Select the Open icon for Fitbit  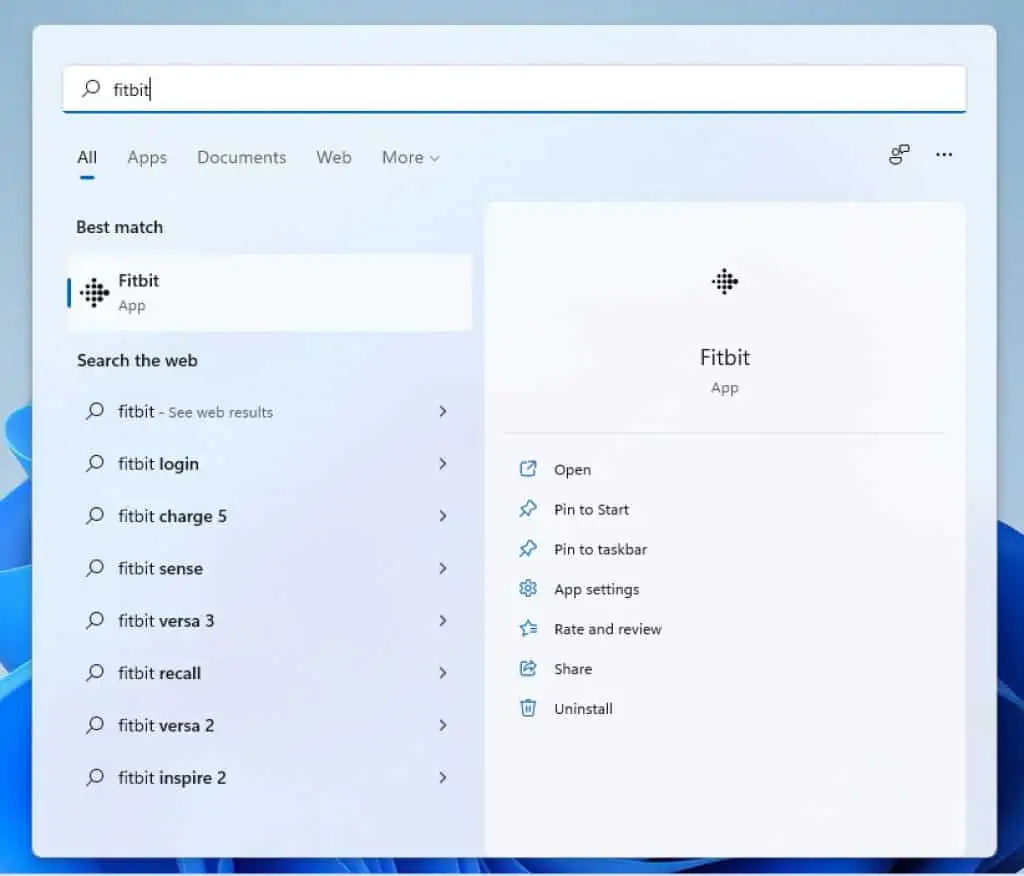click(529, 469)
